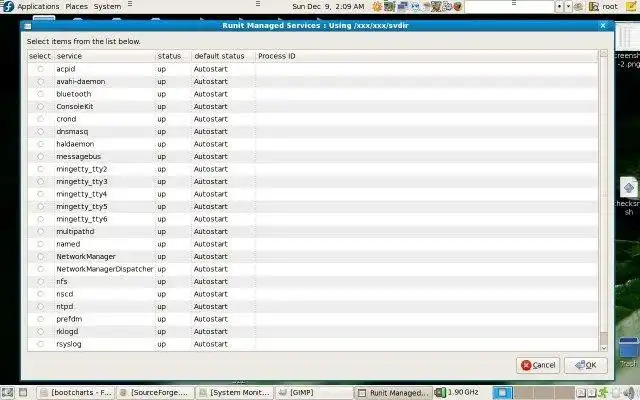Click the CPU frequency 1.90 GHz monitor

[x=457, y=393]
